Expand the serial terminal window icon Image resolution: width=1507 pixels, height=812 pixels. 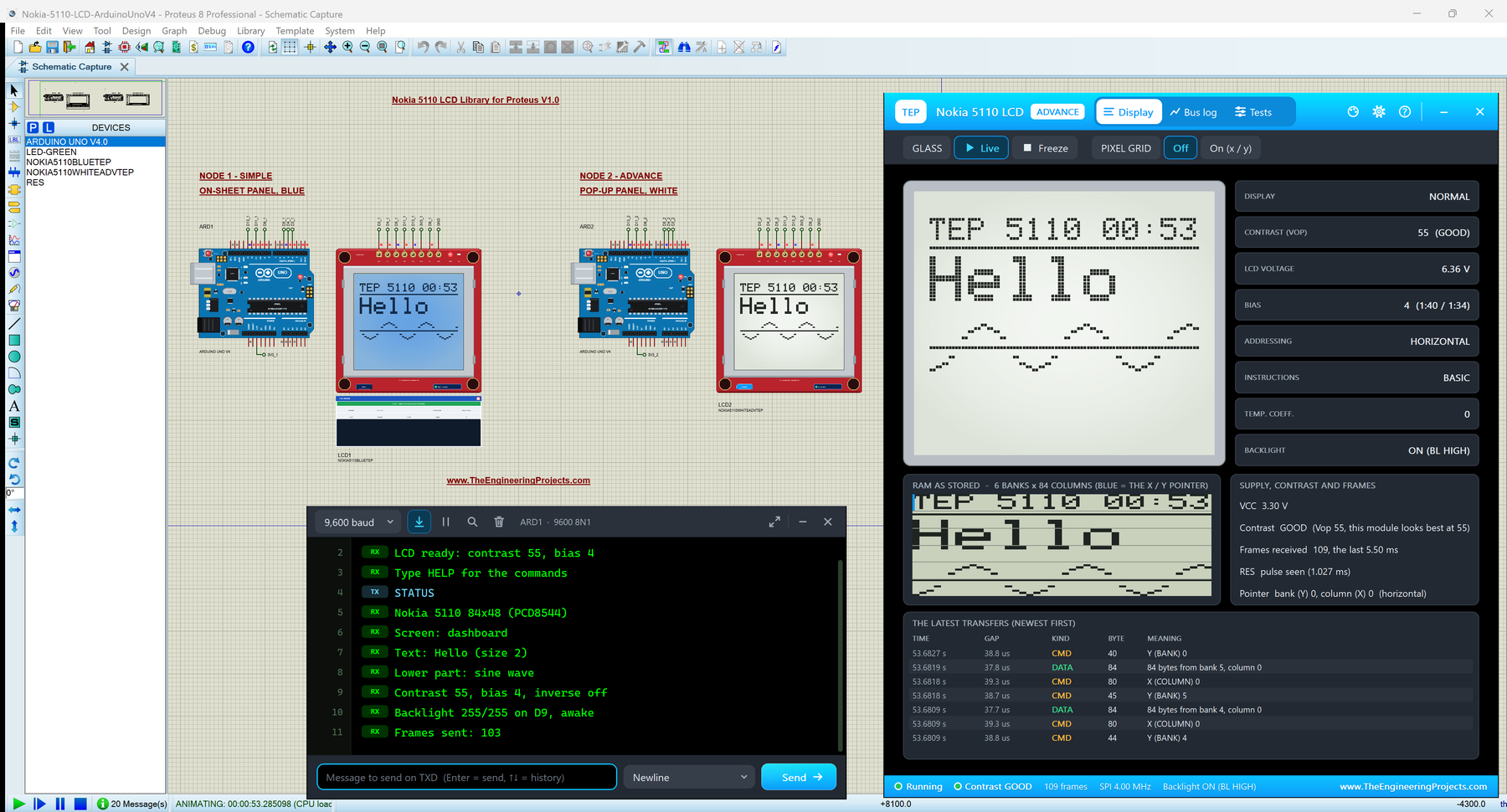click(774, 522)
